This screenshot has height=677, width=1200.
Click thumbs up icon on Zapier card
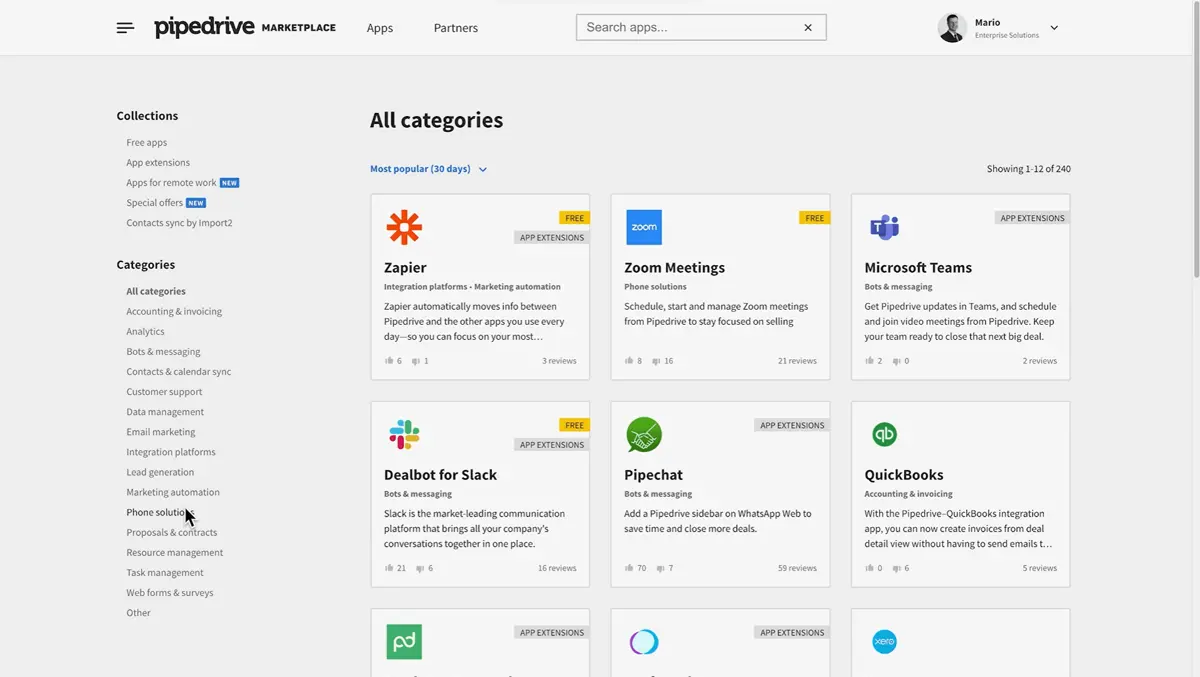pyautogui.click(x=389, y=361)
